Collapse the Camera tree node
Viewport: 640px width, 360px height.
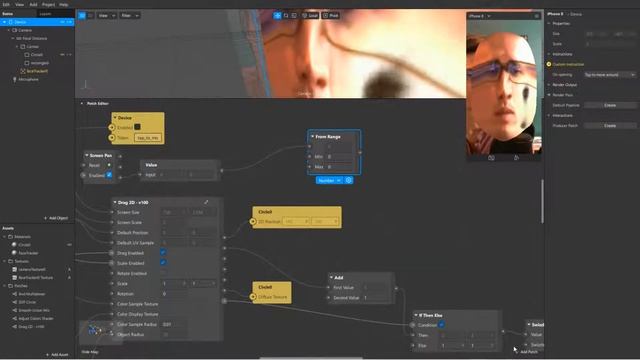pyautogui.click(x=9, y=30)
